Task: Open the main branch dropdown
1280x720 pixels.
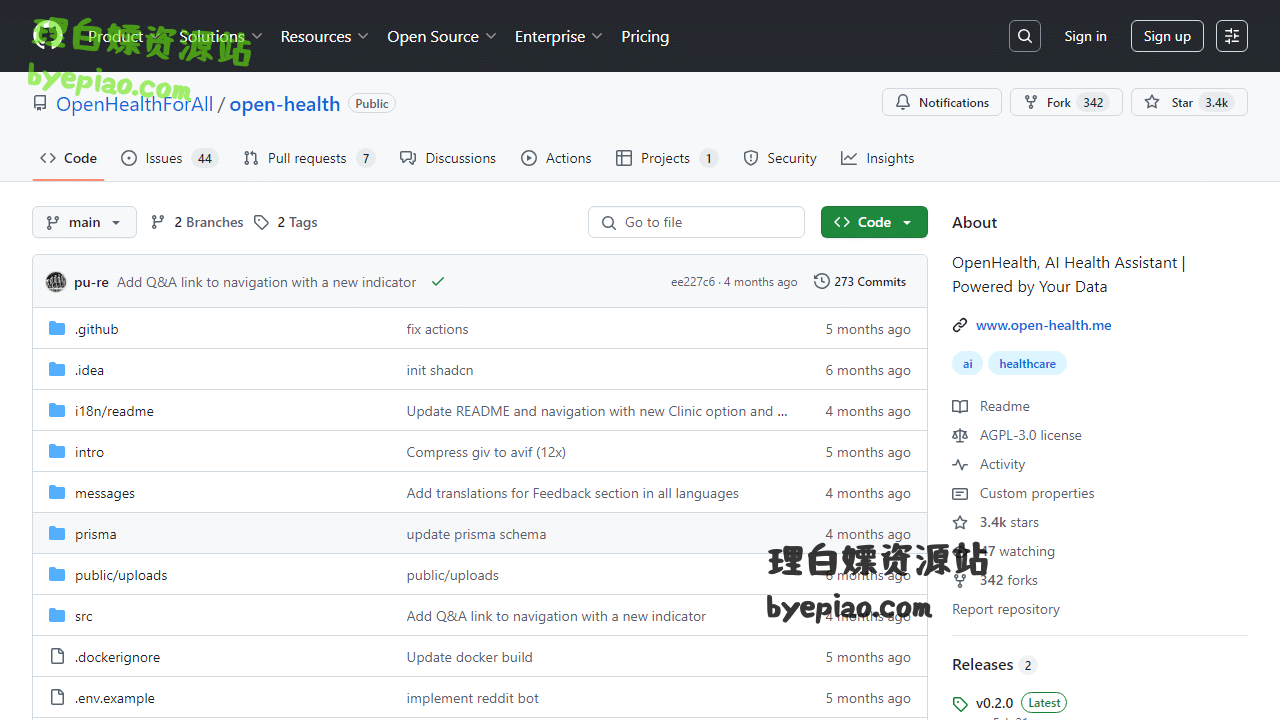Action: 84,222
